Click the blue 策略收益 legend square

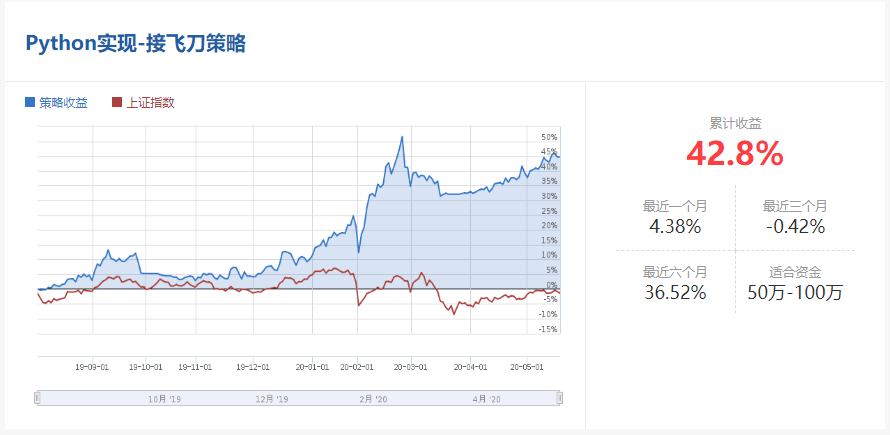click(x=30, y=102)
